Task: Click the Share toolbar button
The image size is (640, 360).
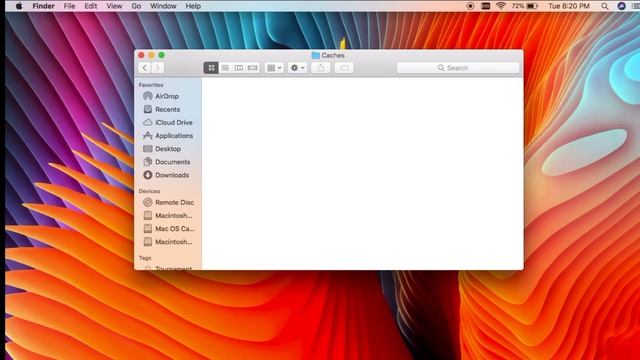Action: point(321,68)
